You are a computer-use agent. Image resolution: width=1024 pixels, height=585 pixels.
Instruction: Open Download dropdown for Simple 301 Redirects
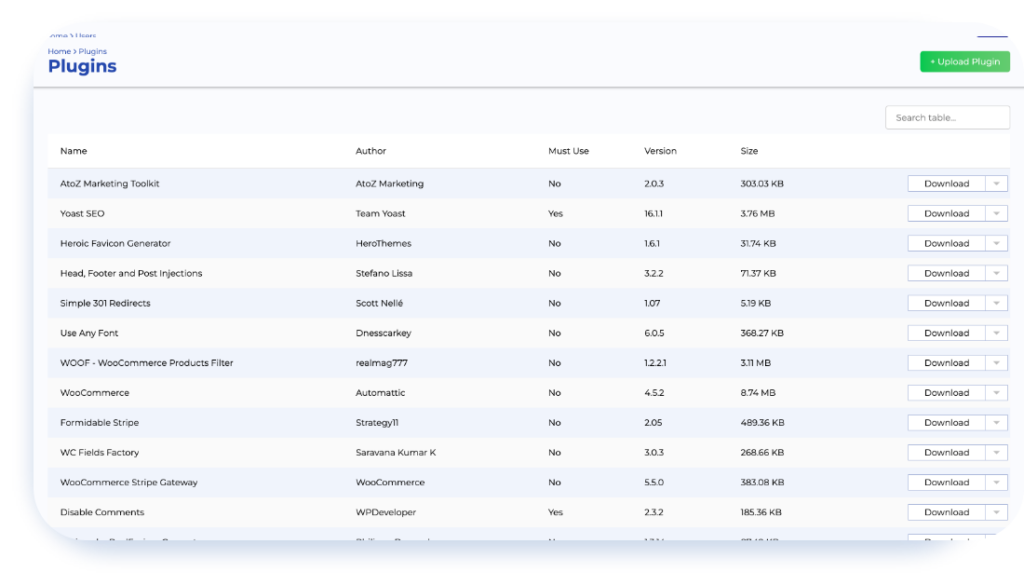996,302
